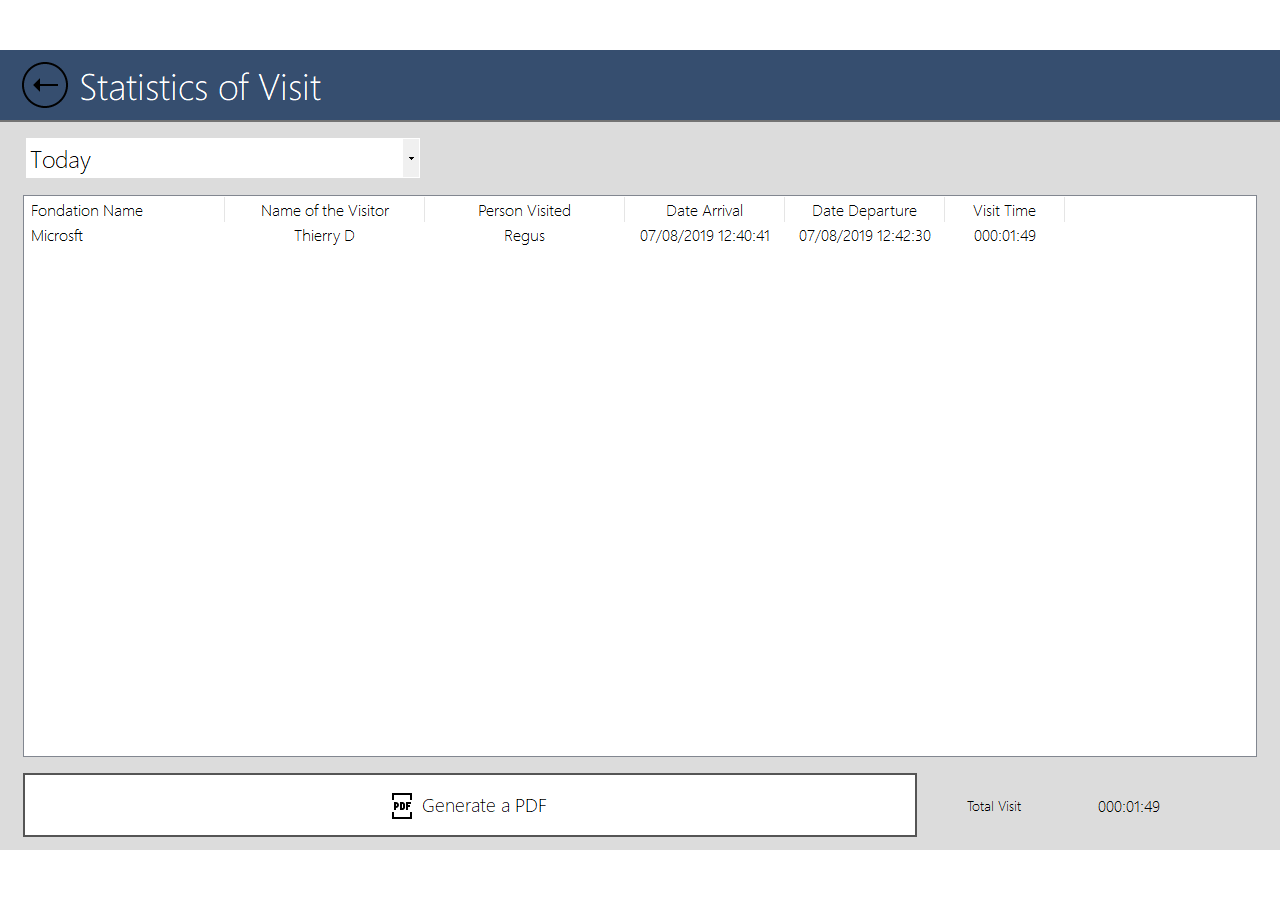Sort by Date Arrival column header

704,211
